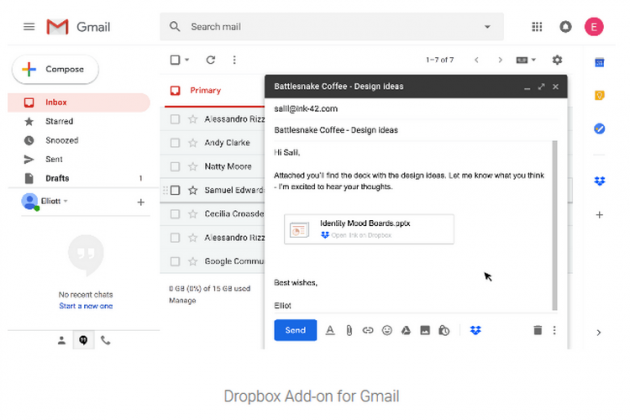Image resolution: width=630 pixels, height=420 pixels.
Task: Insert link in compose toolbar
Action: [368, 330]
